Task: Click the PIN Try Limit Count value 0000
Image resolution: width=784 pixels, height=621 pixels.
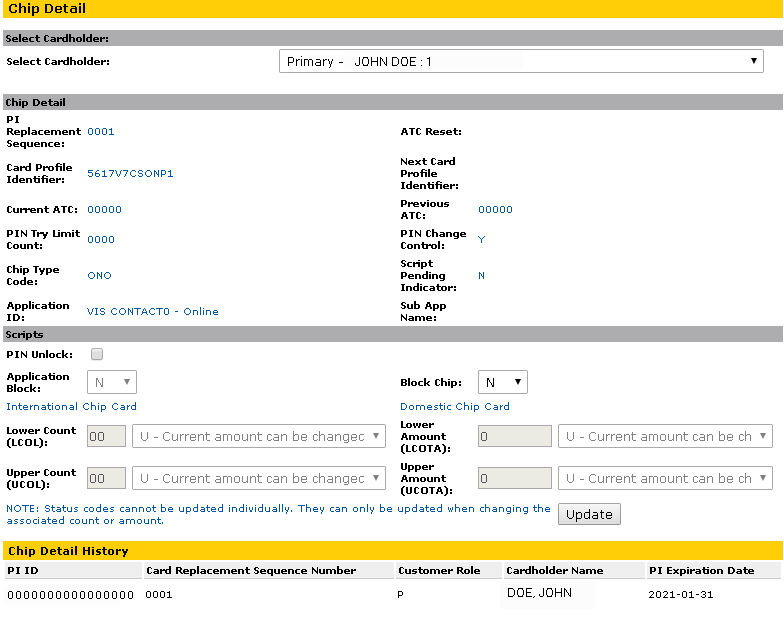Action: (100, 239)
